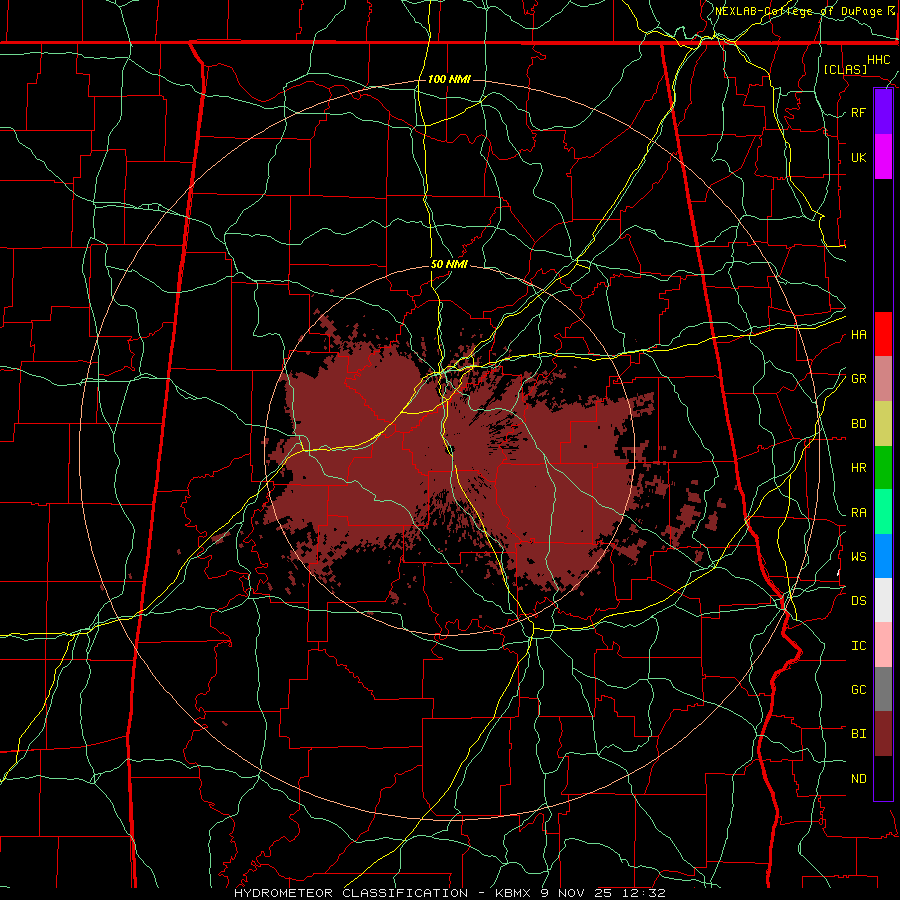Select the IC light pink legend swatch
Image resolution: width=900 pixels, height=900 pixels.
point(883,645)
